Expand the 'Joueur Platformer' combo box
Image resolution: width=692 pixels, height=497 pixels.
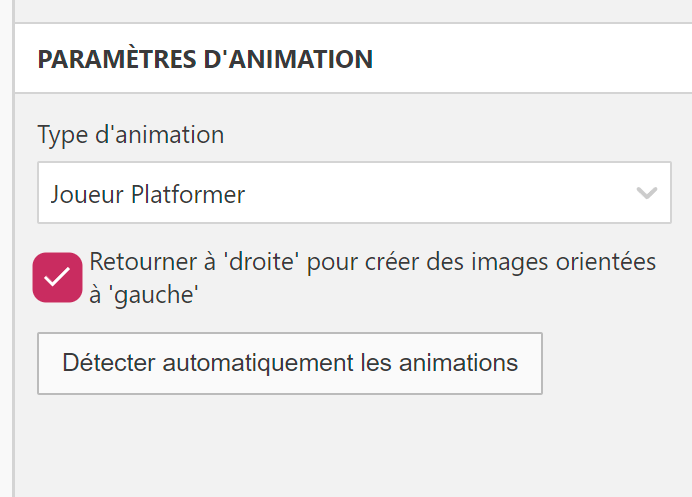(x=354, y=193)
